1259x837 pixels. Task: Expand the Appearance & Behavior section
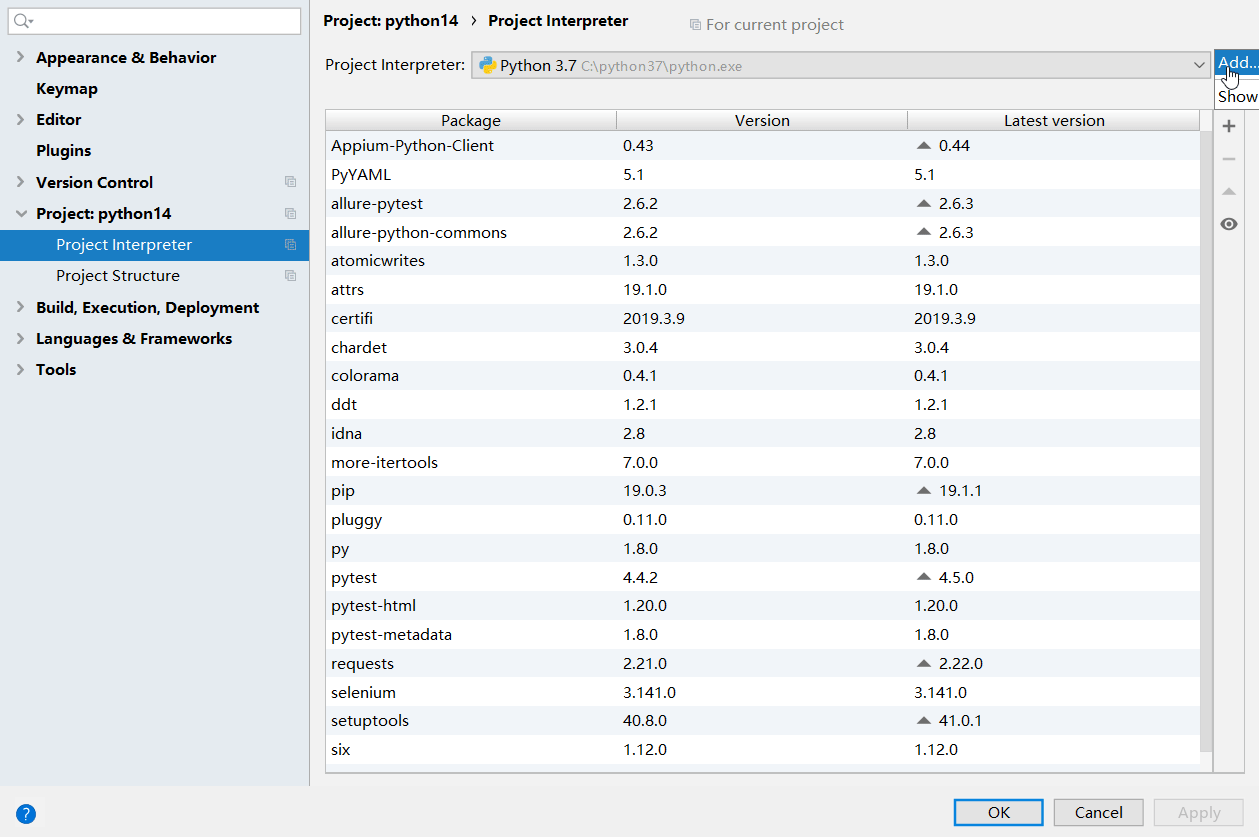tap(21, 58)
